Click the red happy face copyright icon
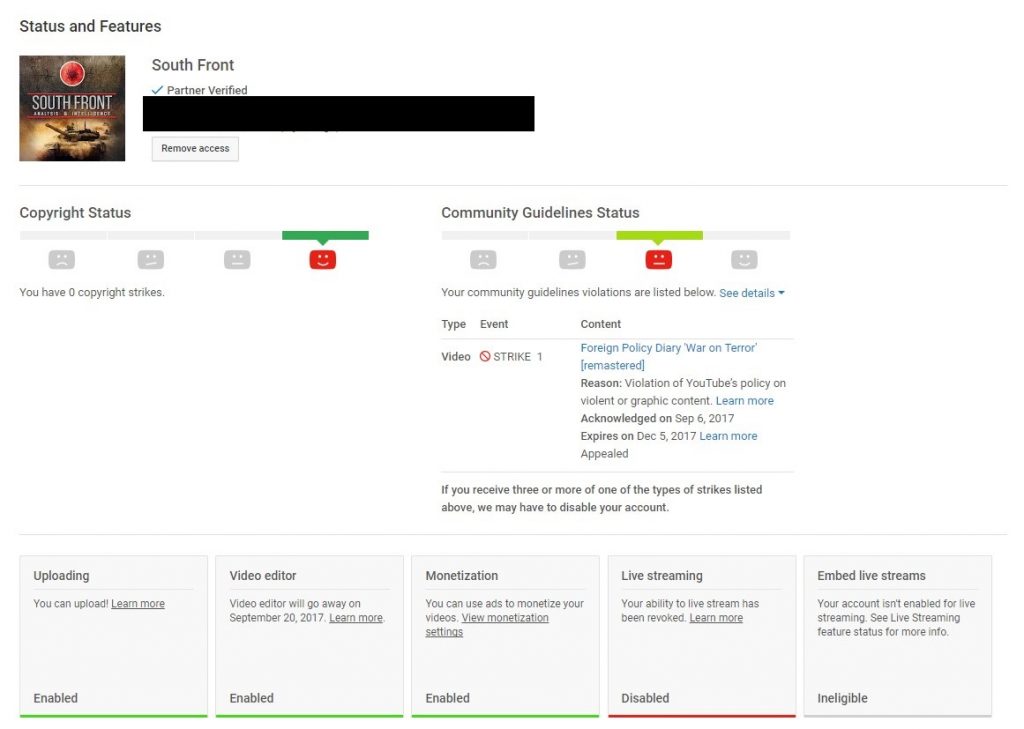This screenshot has height=729, width=1024. (x=323, y=259)
